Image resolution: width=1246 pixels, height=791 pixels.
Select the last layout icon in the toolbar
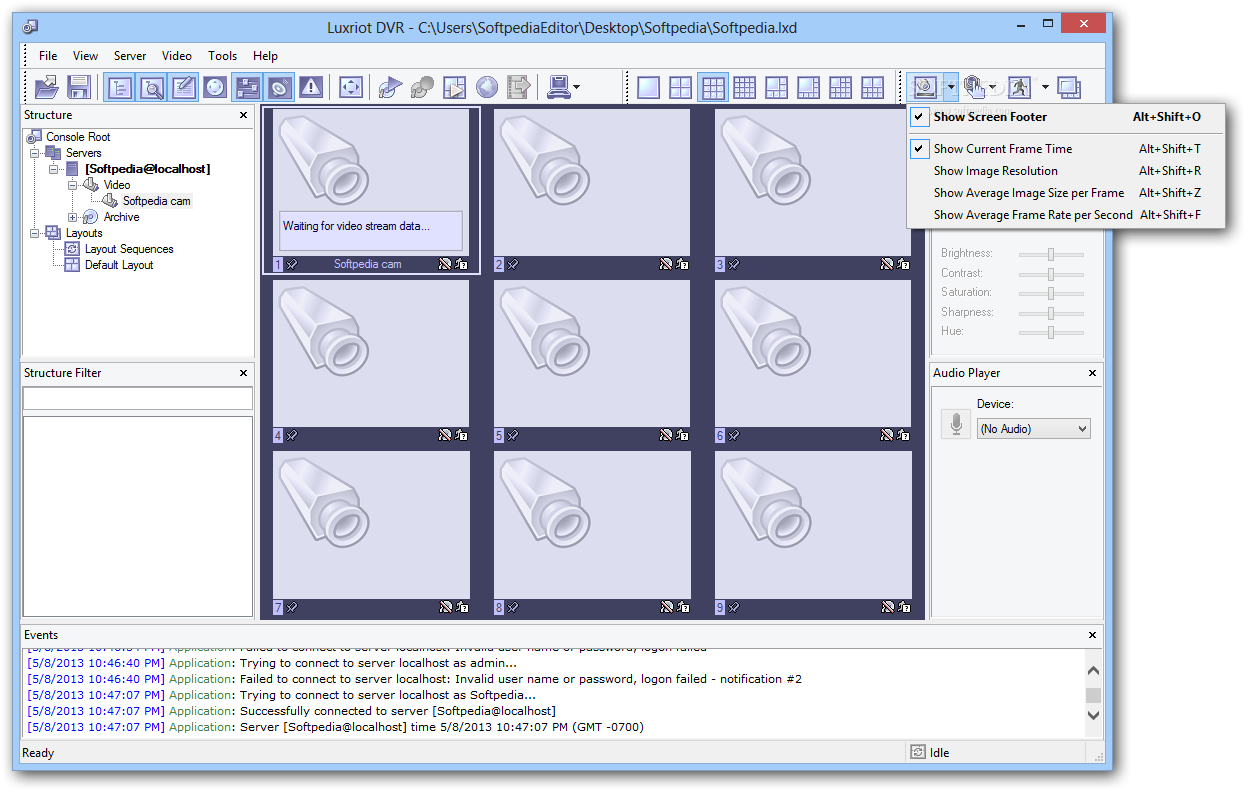coord(873,87)
